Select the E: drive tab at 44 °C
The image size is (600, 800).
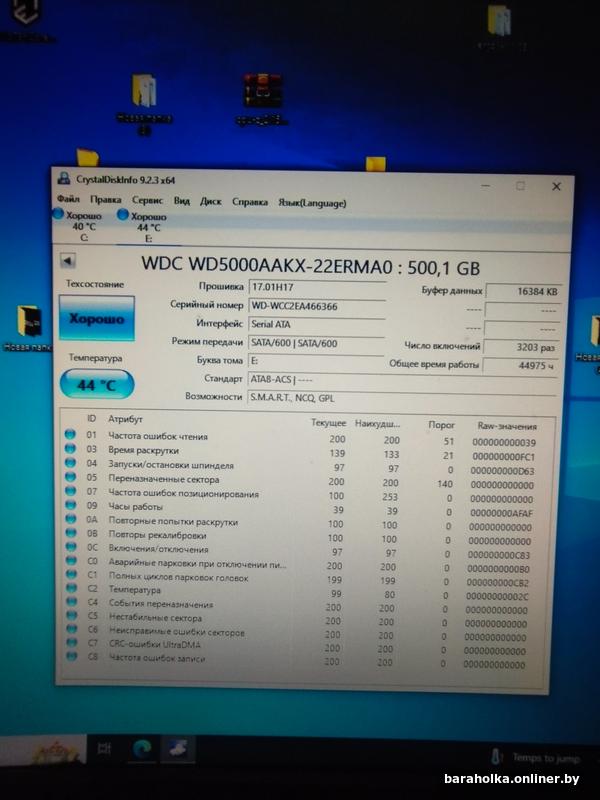(143, 227)
